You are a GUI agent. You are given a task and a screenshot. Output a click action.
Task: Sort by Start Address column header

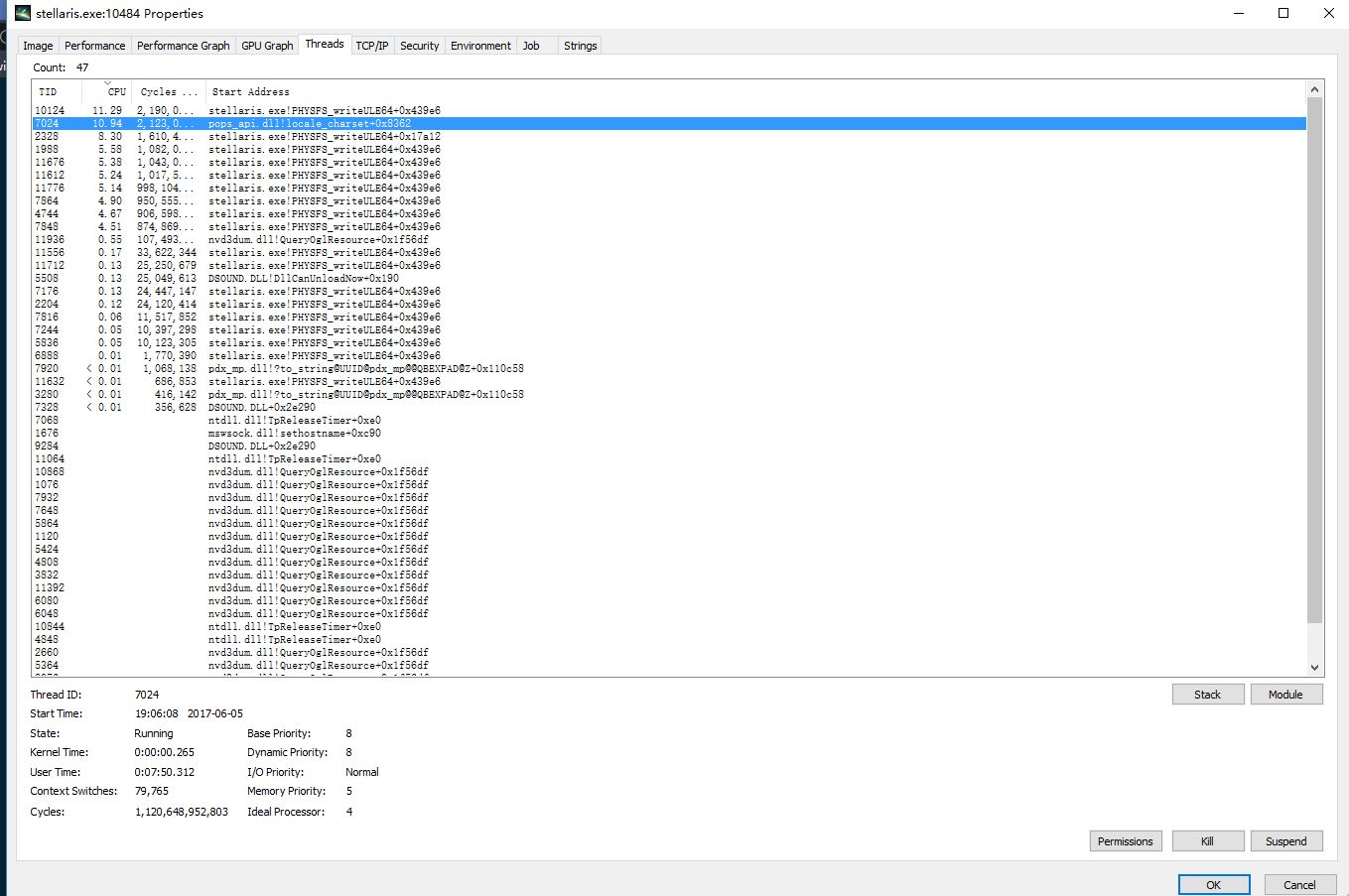pyautogui.click(x=250, y=91)
